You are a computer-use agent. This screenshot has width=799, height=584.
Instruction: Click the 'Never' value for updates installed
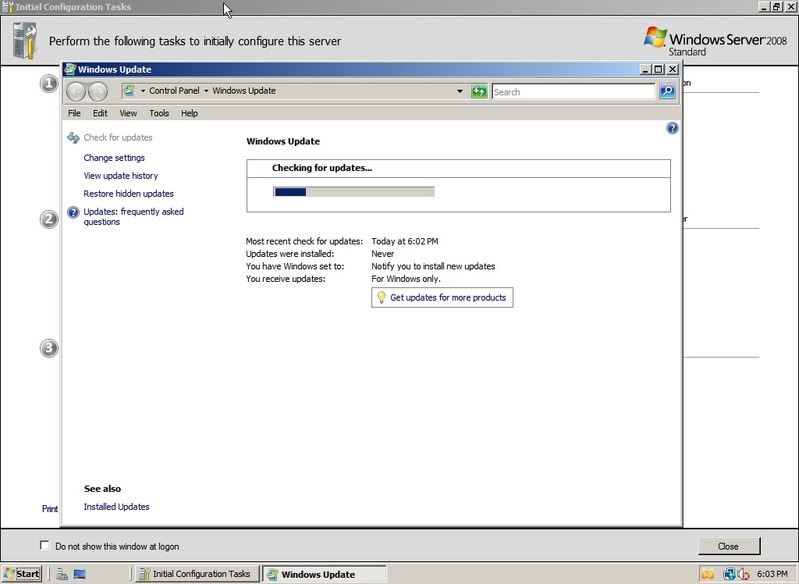point(383,254)
